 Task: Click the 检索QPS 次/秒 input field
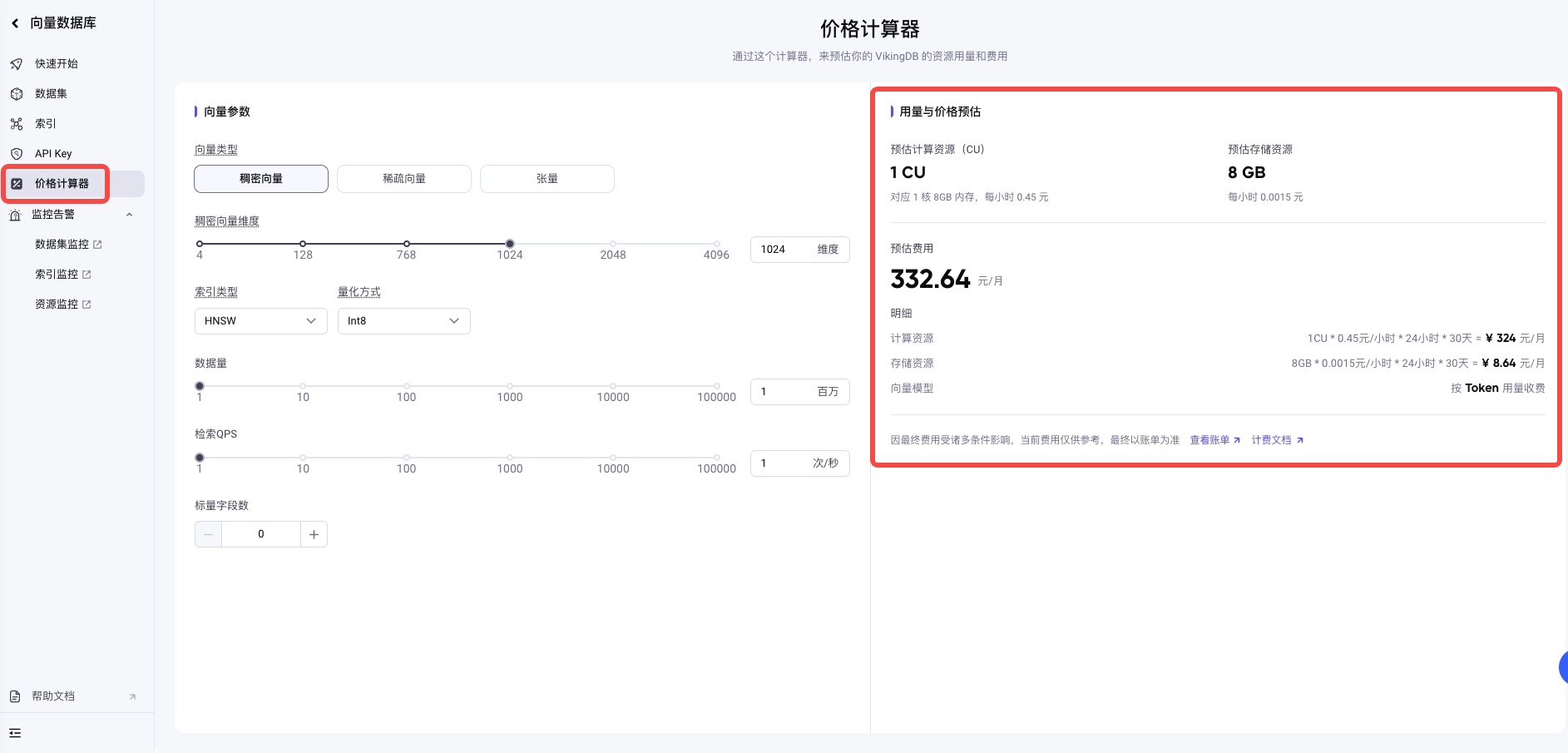click(x=799, y=463)
